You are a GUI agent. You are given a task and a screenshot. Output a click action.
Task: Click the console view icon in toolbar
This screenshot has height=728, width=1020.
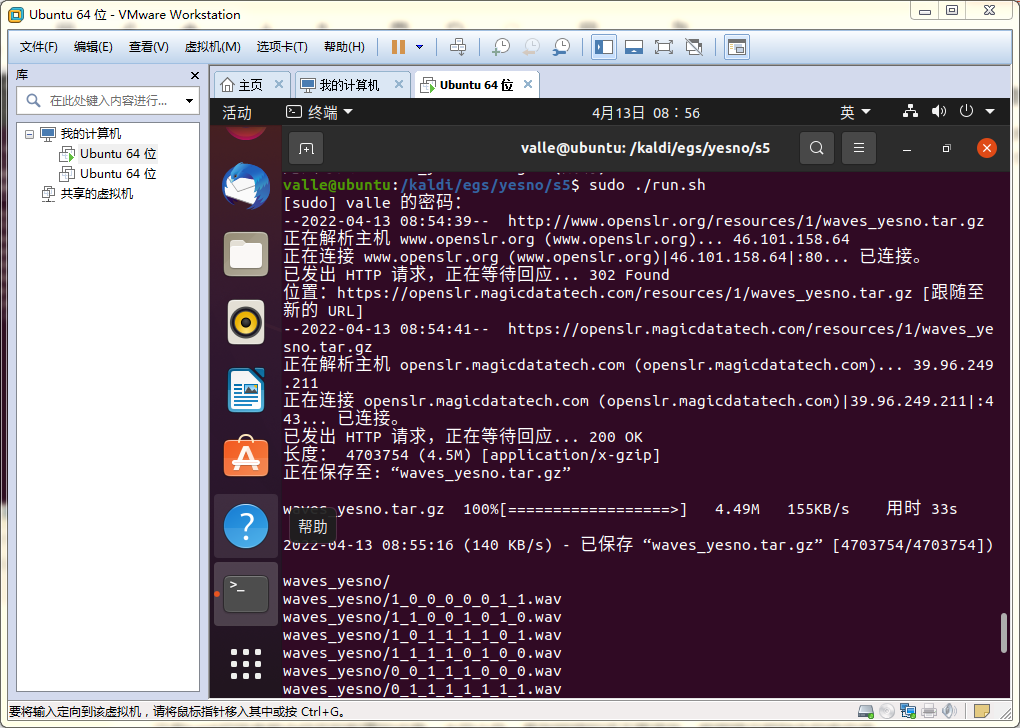(x=736, y=47)
